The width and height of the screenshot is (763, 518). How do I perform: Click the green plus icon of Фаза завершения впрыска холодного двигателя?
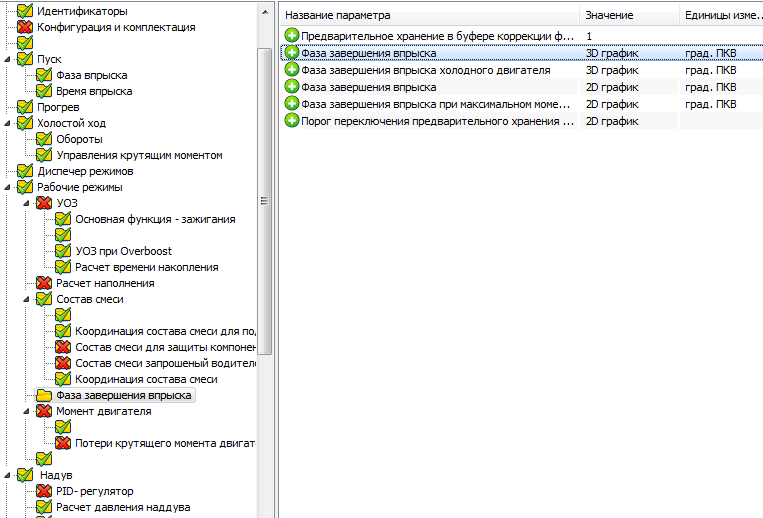click(292, 70)
